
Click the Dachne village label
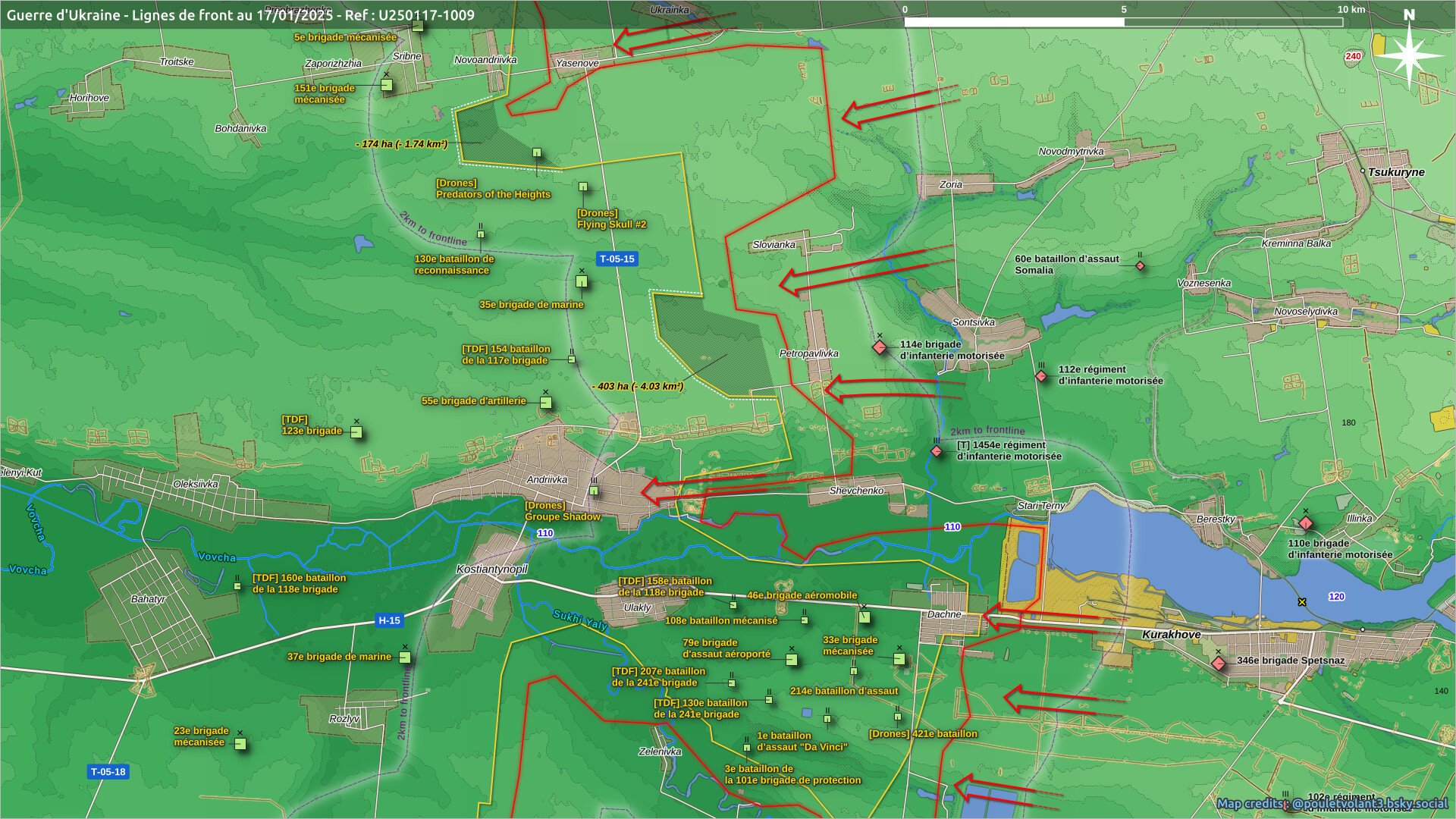(944, 614)
